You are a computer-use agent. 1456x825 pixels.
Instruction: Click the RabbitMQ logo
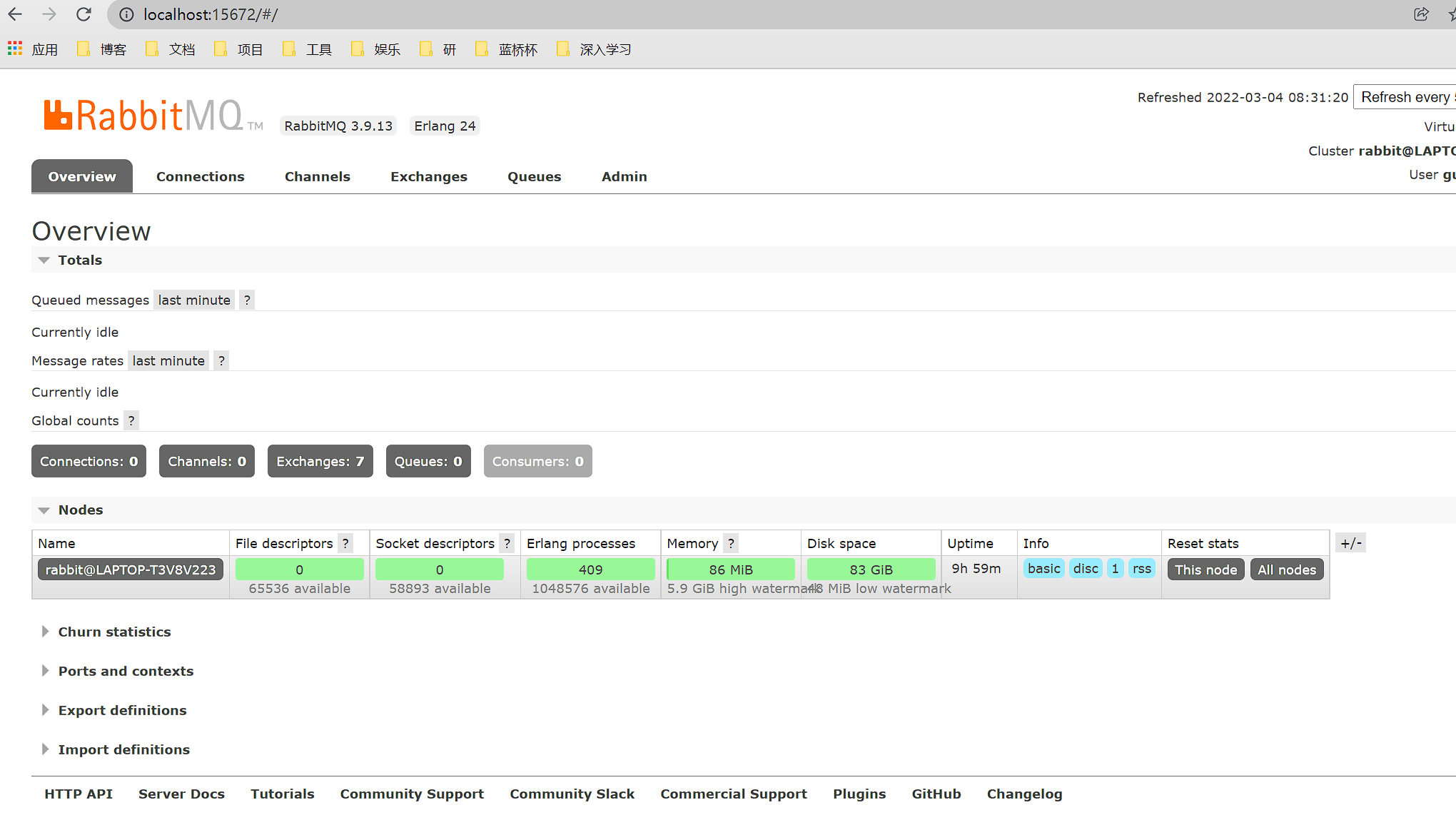[153, 116]
